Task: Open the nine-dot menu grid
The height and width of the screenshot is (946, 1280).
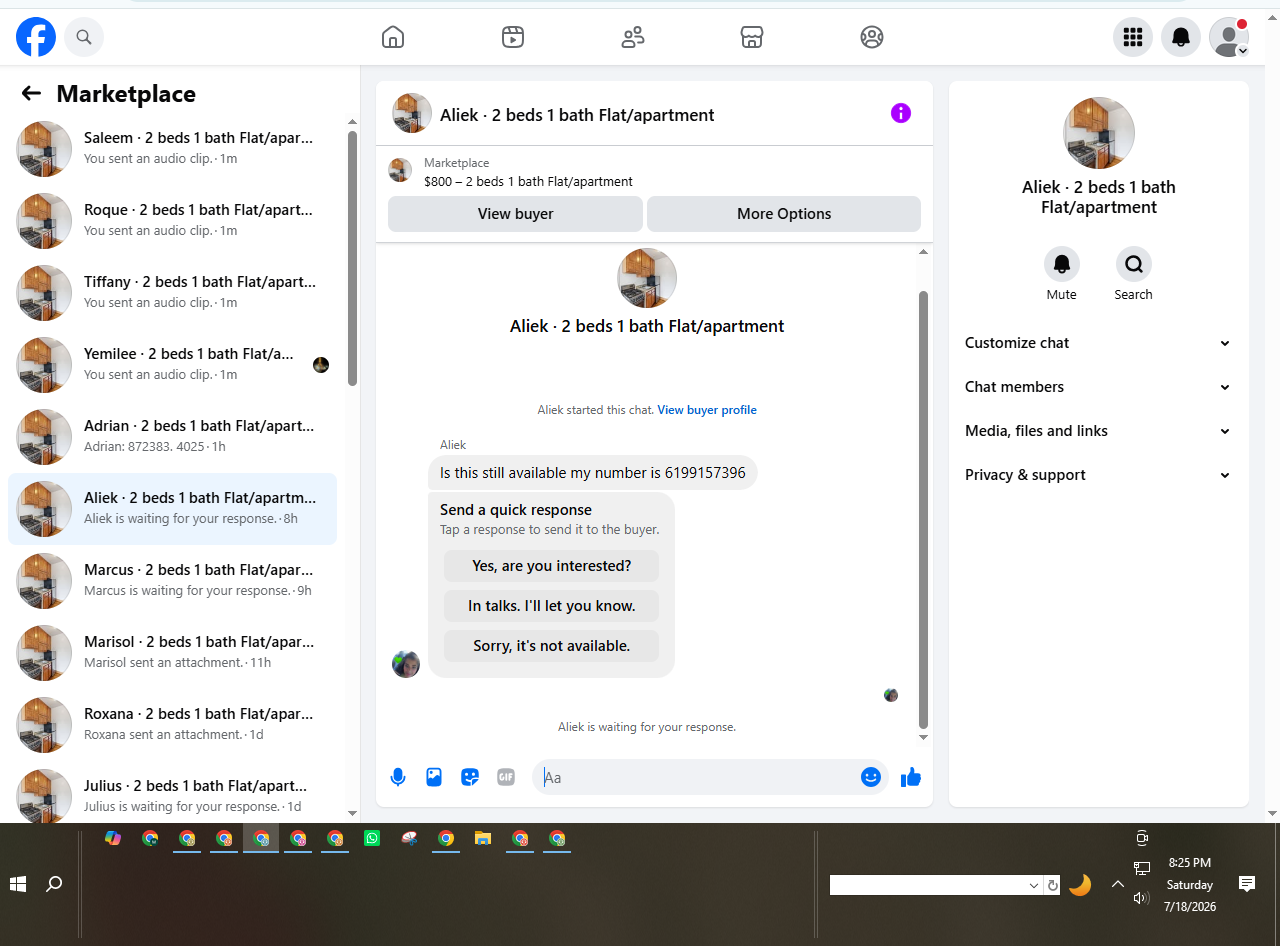Action: (1133, 37)
